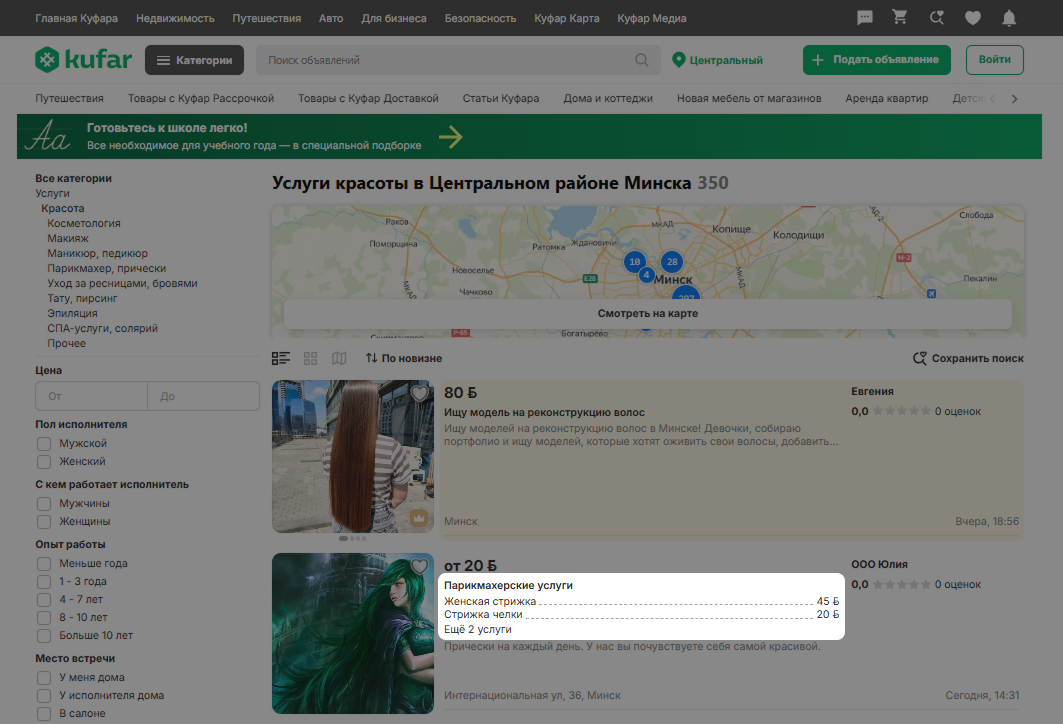Check Мужской performer gender
This screenshot has height=724, width=1063.
point(44,443)
